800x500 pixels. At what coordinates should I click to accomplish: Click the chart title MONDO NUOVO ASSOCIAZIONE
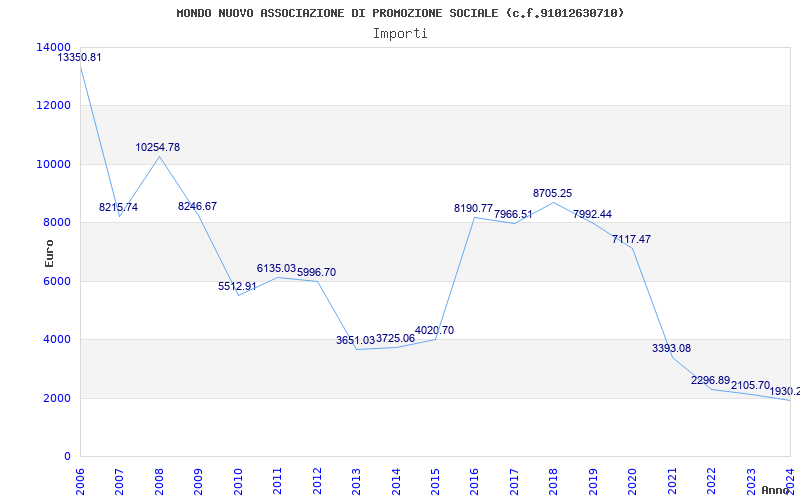pyautogui.click(x=400, y=13)
